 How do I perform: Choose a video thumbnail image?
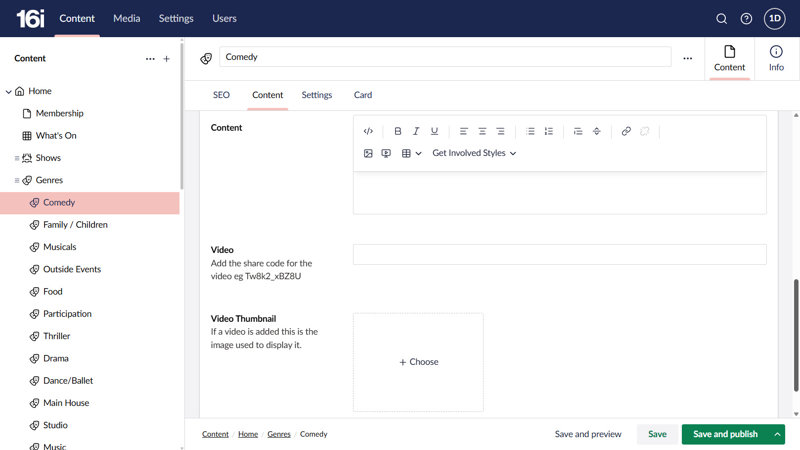click(418, 362)
